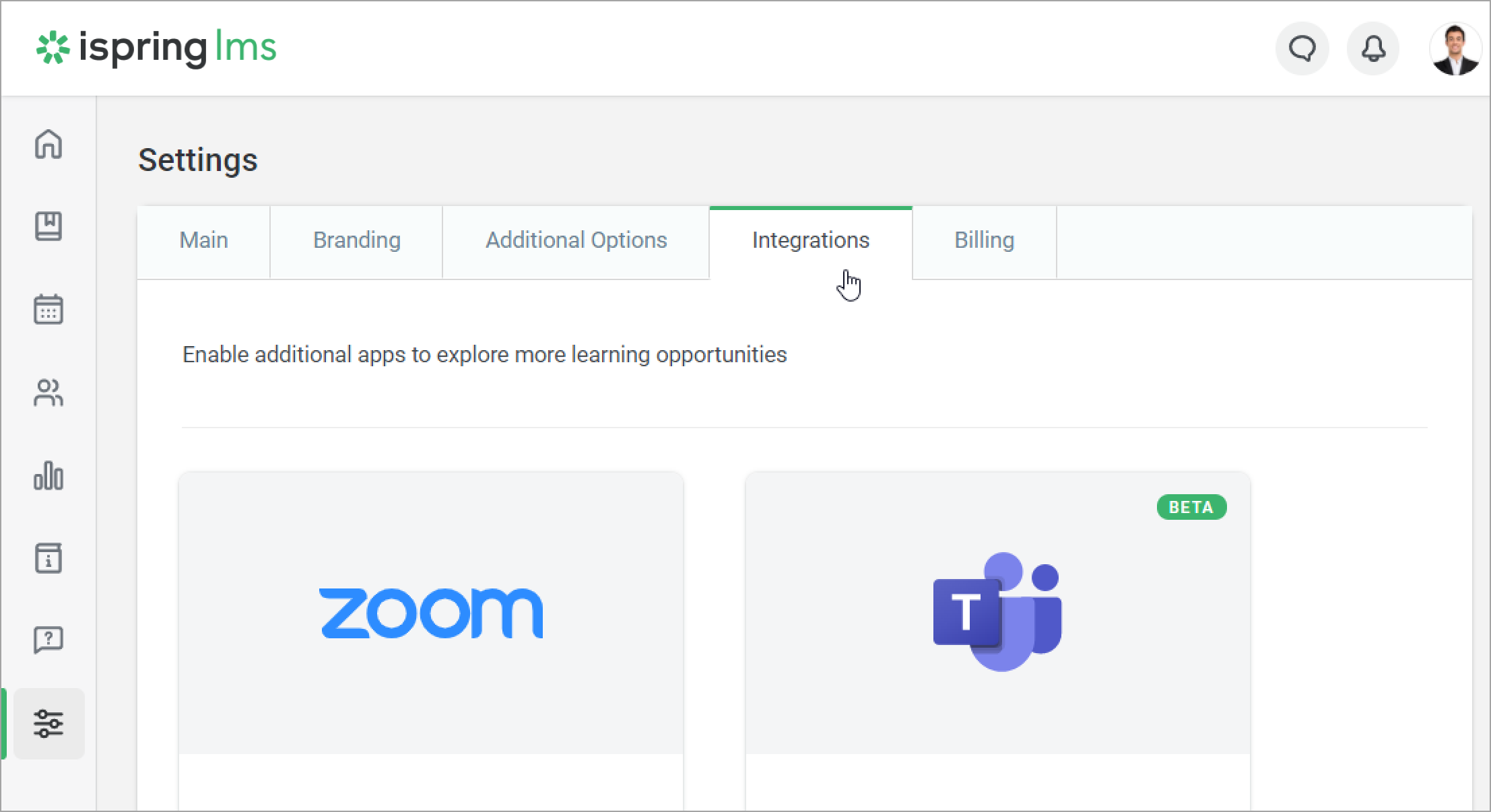Select the Integrations tab

pyautogui.click(x=810, y=240)
